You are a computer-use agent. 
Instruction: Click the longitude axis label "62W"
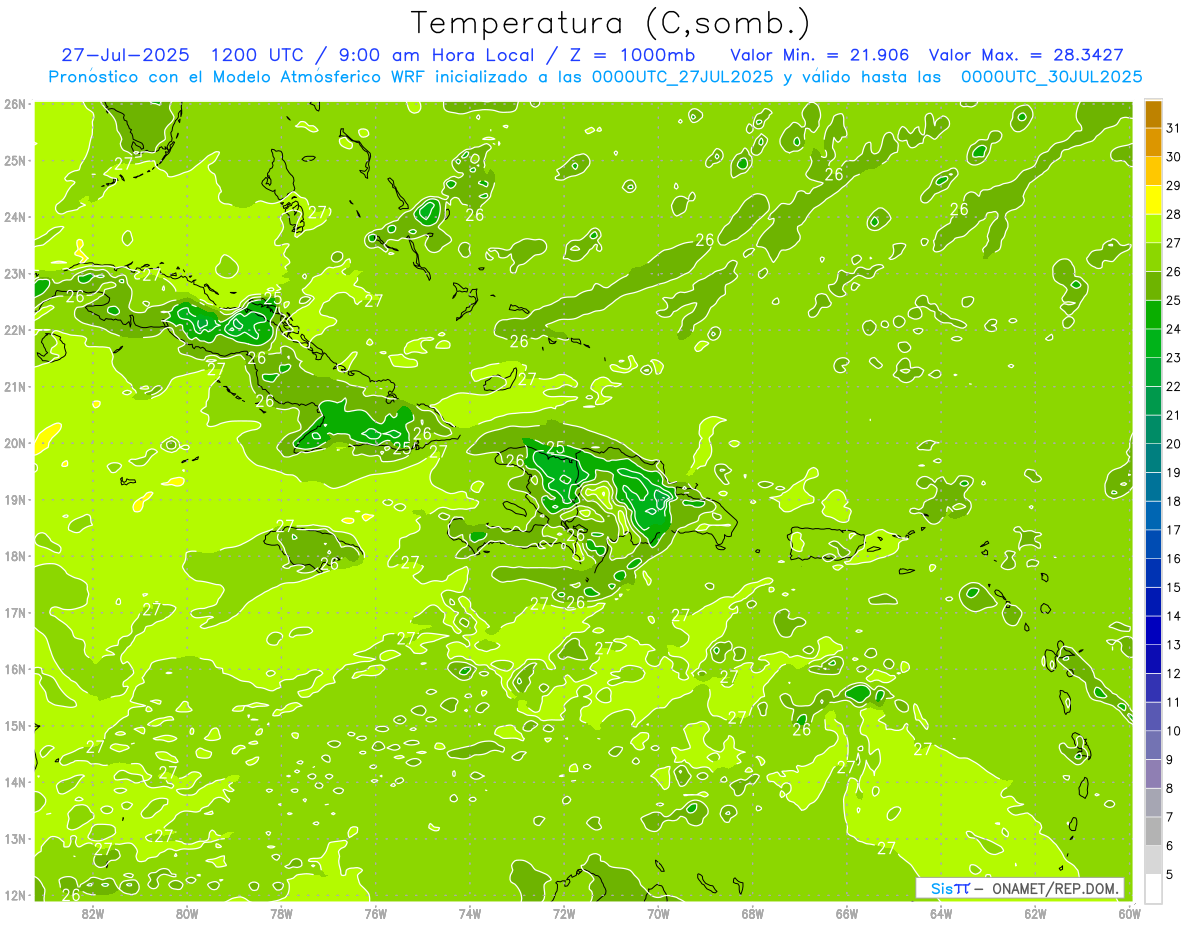click(1035, 913)
